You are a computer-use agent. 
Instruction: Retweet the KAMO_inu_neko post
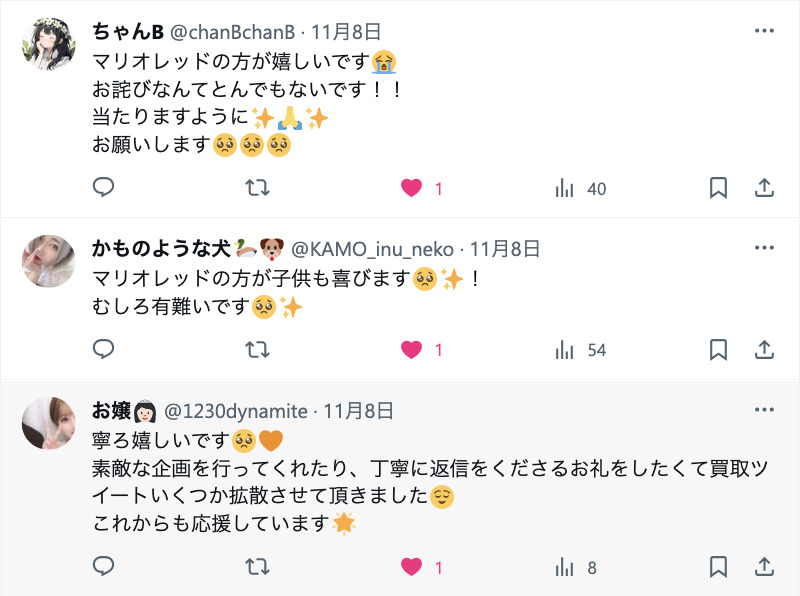point(257,350)
